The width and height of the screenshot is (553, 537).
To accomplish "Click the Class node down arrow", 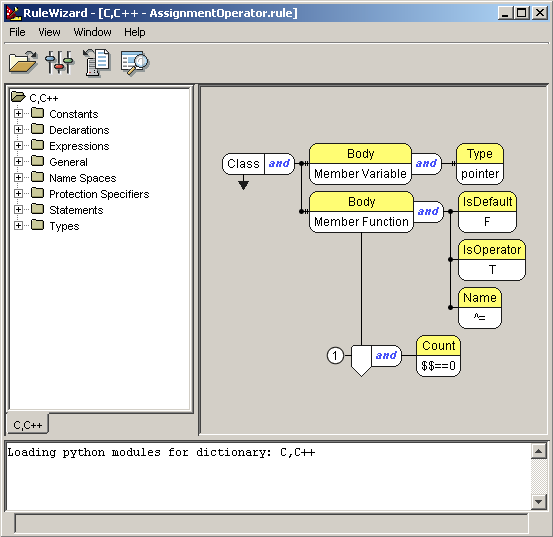I will 243,184.
